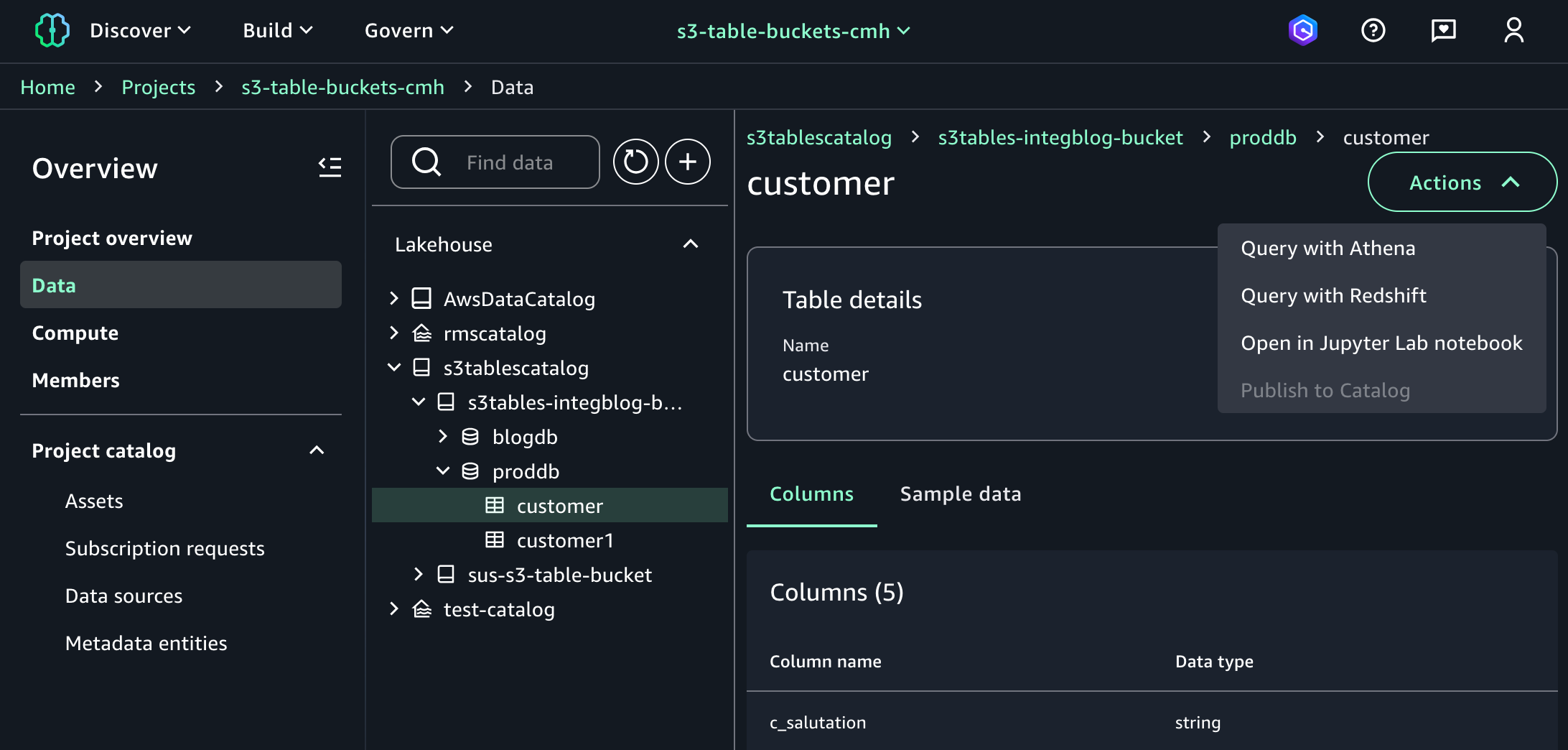Open the Amazon Q assistant icon
Screen dimensions: 1568x750
pos(1303,30)
